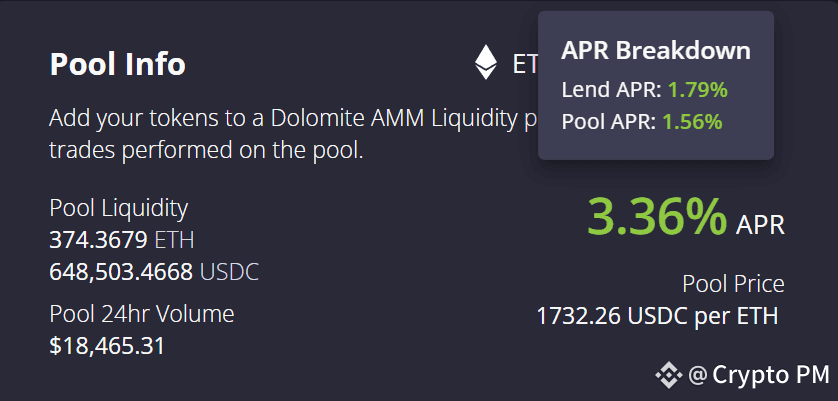Click the Pool Price label
The height and width of the screenshot is (401, 838).
pyautogui.click(x=733, y=284)
